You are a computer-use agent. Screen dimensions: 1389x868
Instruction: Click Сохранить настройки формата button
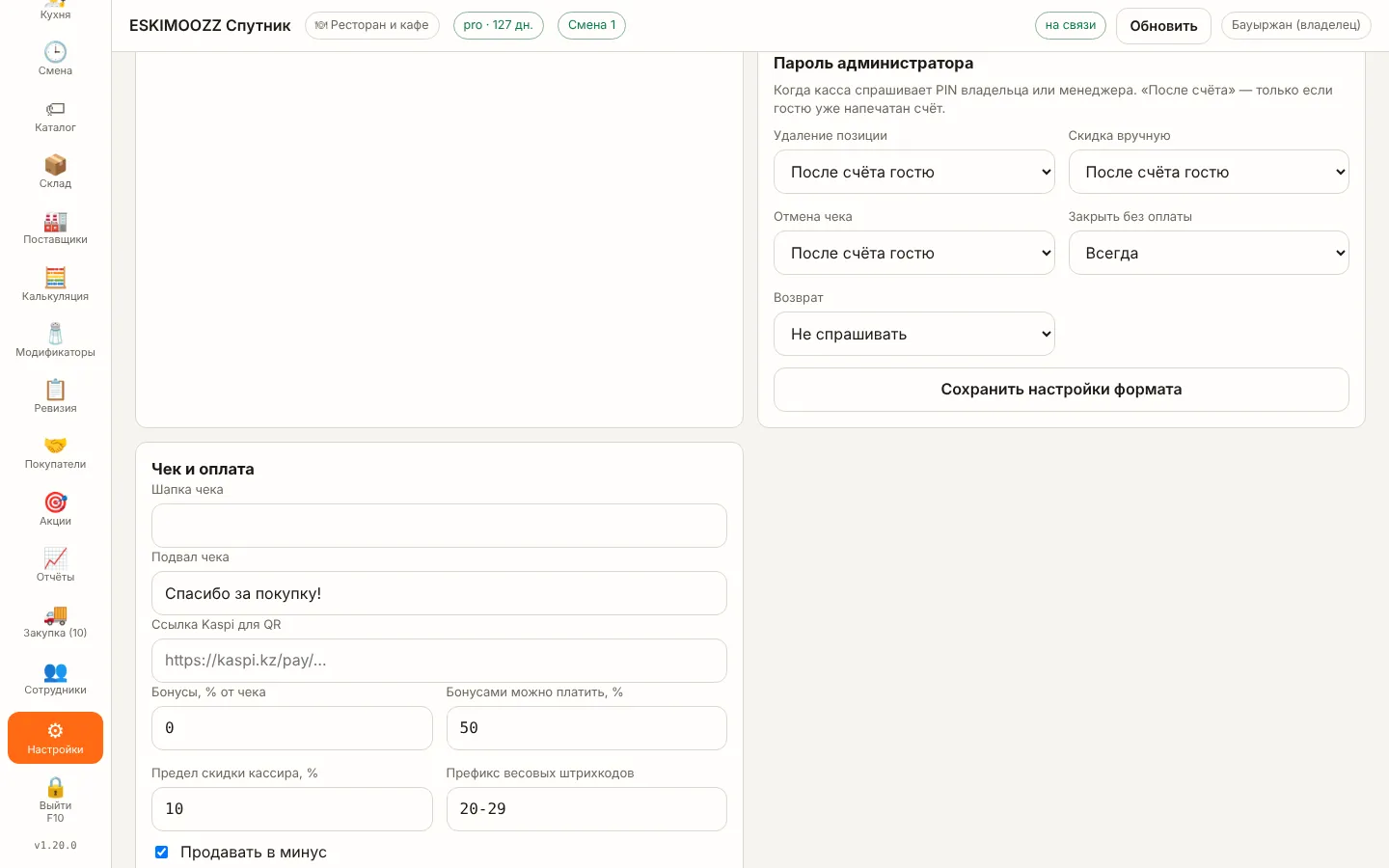[x=1061, y=390]
